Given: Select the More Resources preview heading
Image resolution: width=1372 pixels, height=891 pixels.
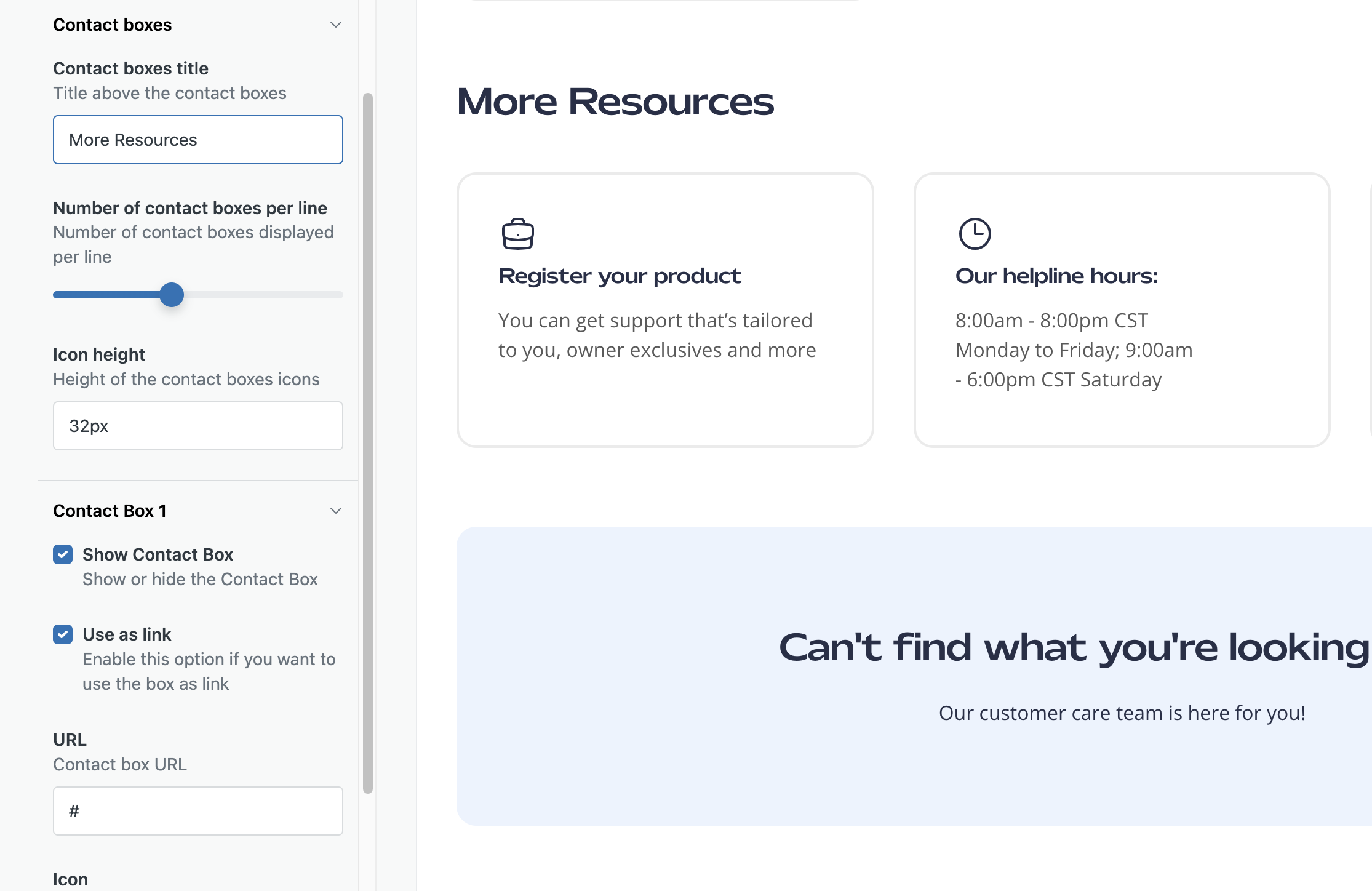Looking at the screenshot, I should click(615, 102).
